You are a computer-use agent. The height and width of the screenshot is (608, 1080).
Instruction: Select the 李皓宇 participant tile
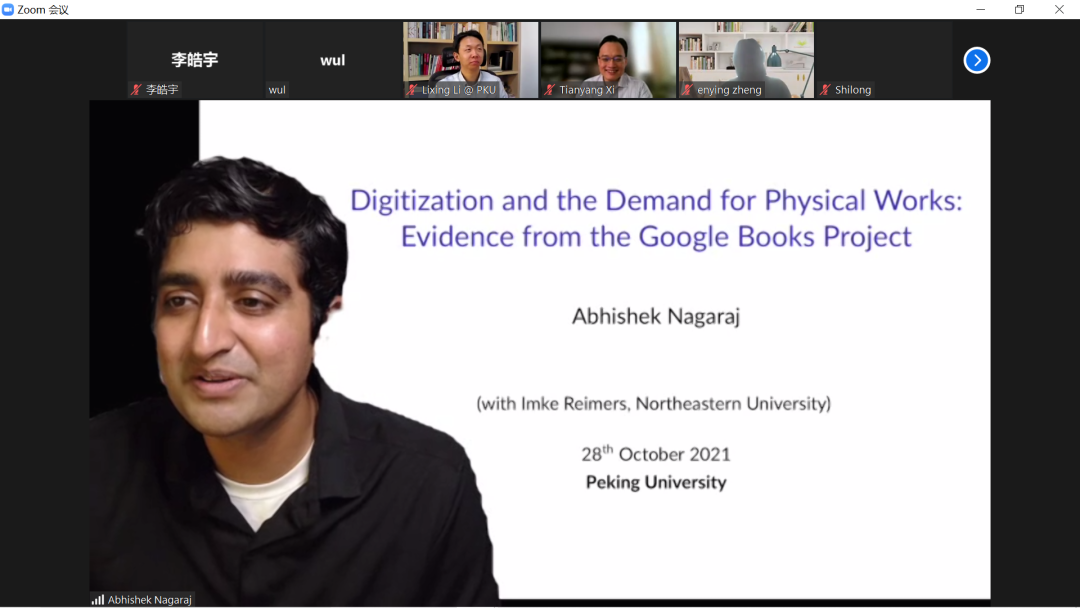tap(194, 55)
